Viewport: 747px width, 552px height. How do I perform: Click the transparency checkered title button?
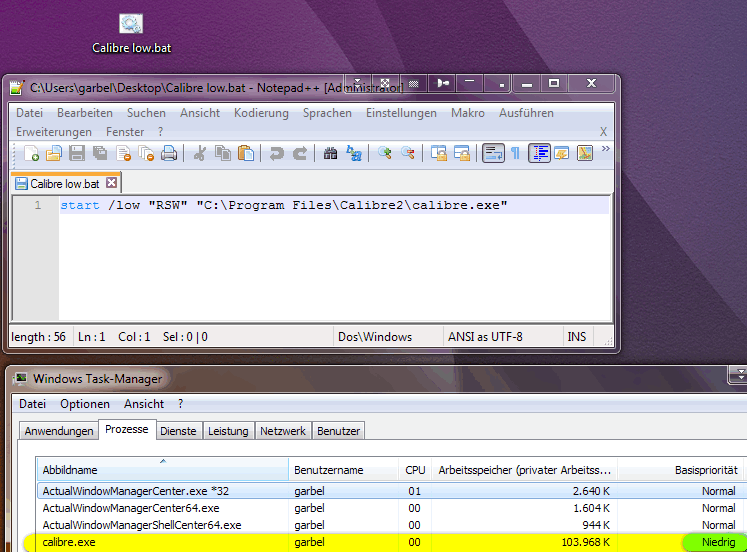coord(414,83)
